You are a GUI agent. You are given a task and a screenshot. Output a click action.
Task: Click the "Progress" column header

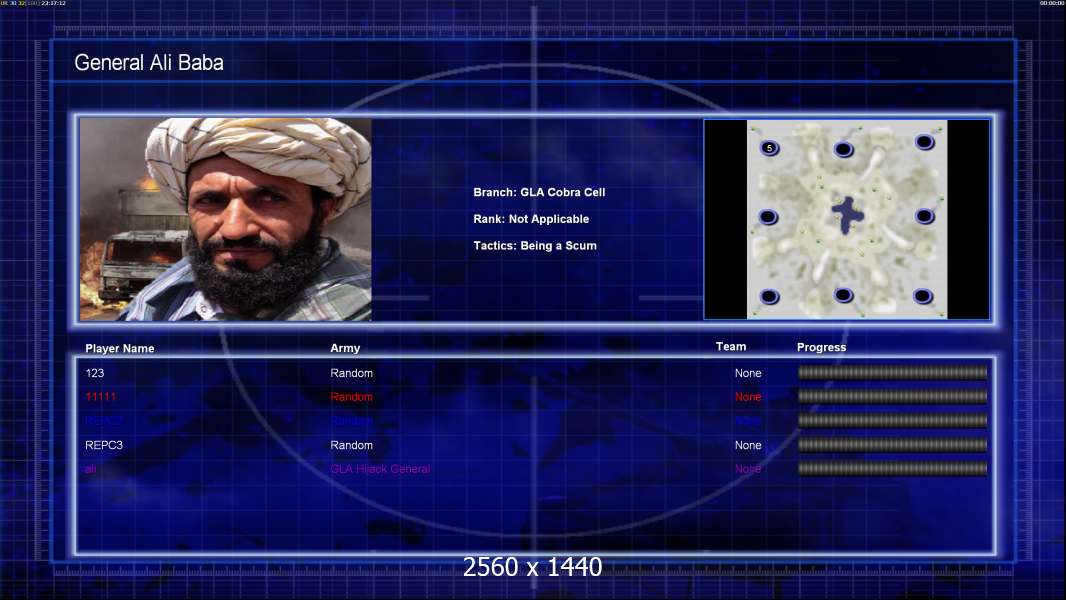pos(821,347)
